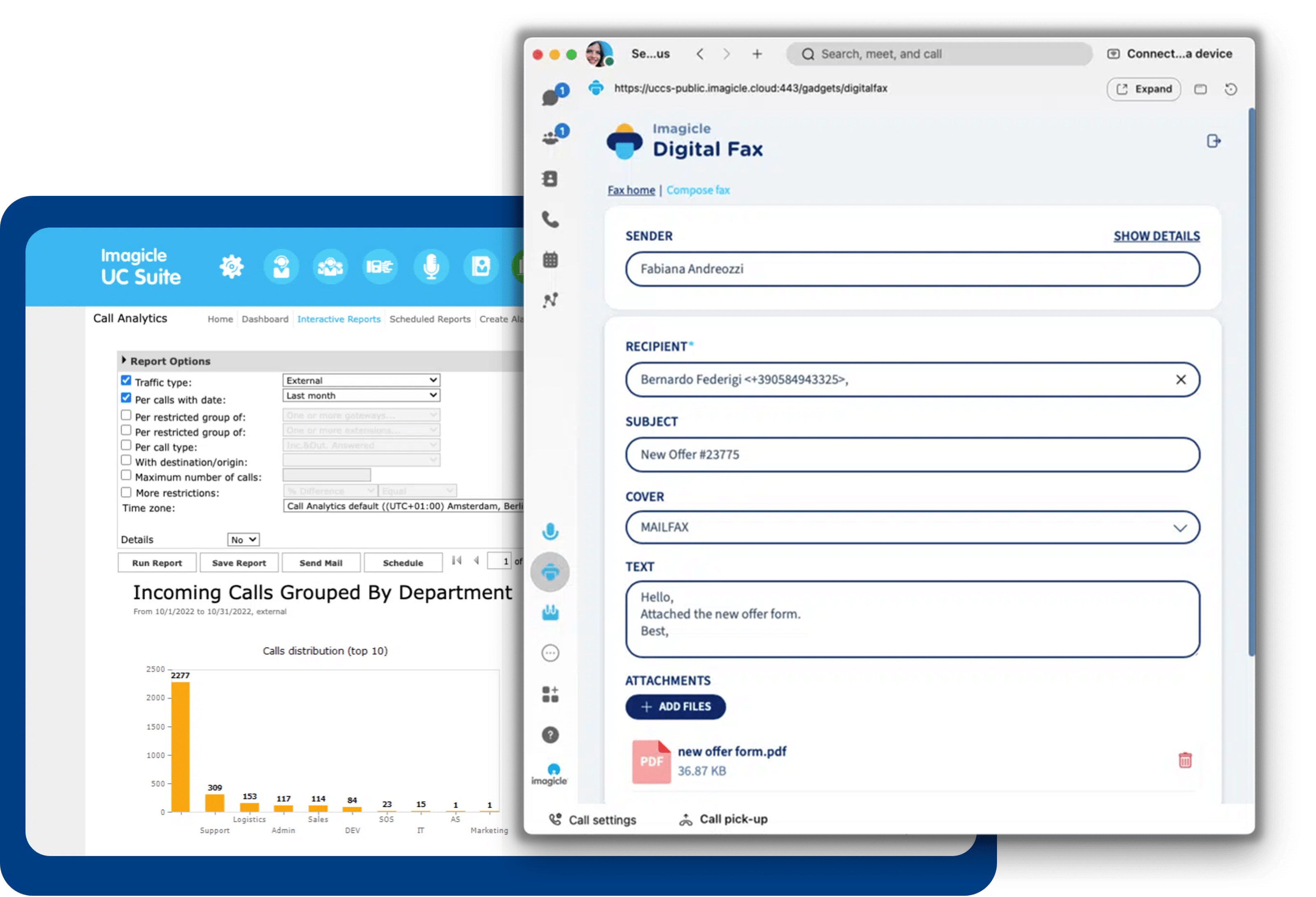This screenshot has height=897, width=1316.
Task: Enable the Per call type checkbox
Action: 126,445
